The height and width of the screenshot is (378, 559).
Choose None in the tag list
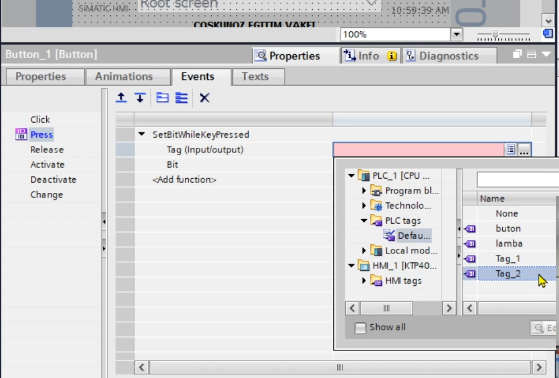[507, 214]
